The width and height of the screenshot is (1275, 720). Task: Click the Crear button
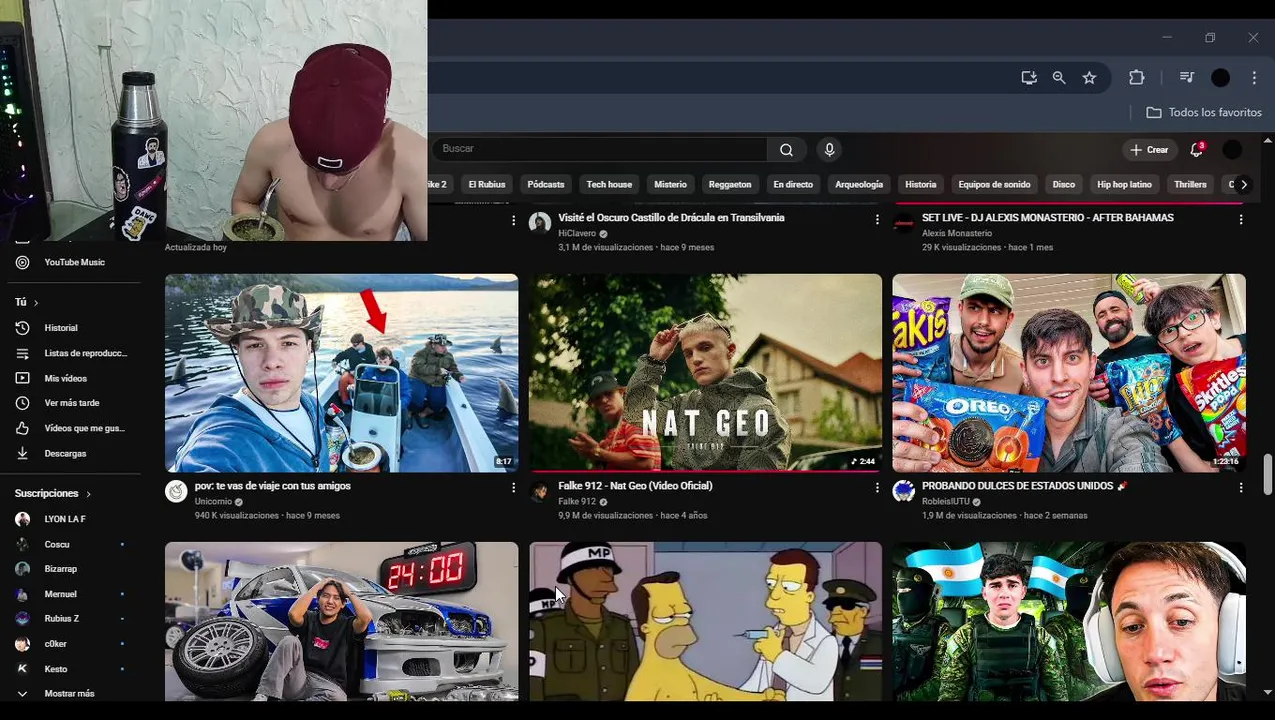pos(1149,150)
